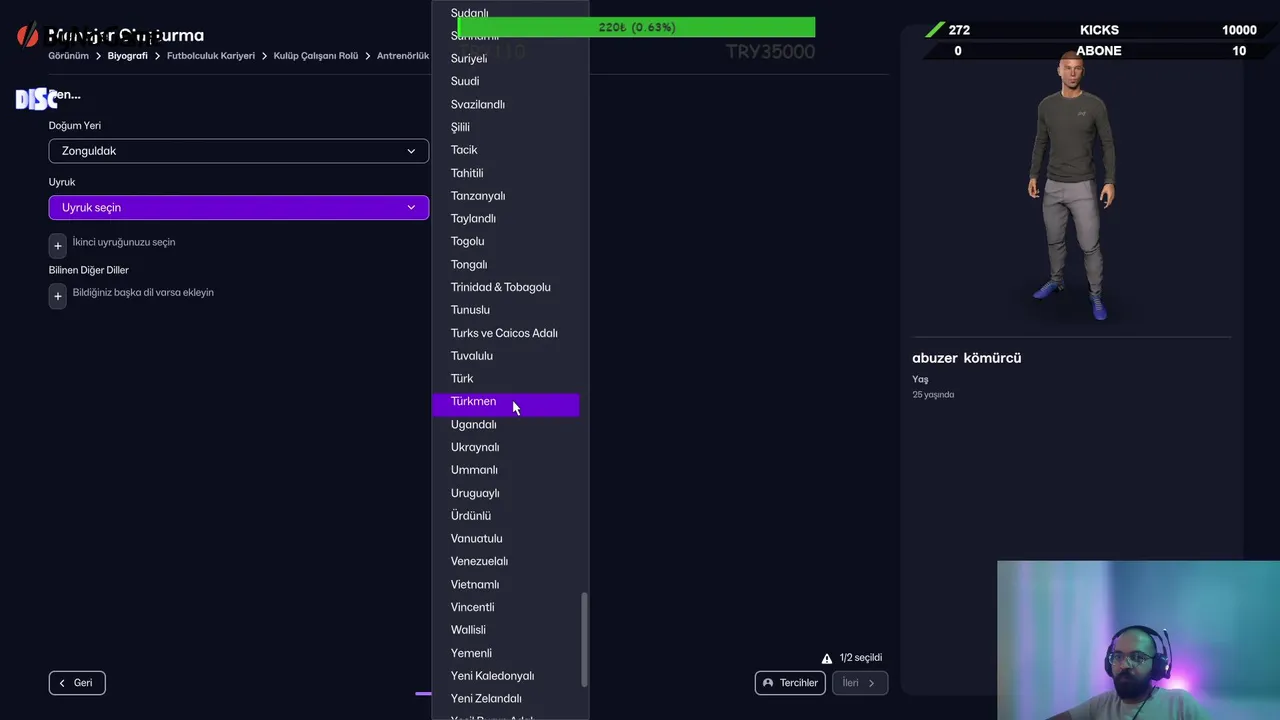Click the Geri back button
The image size is (1280, 720).
77,683
